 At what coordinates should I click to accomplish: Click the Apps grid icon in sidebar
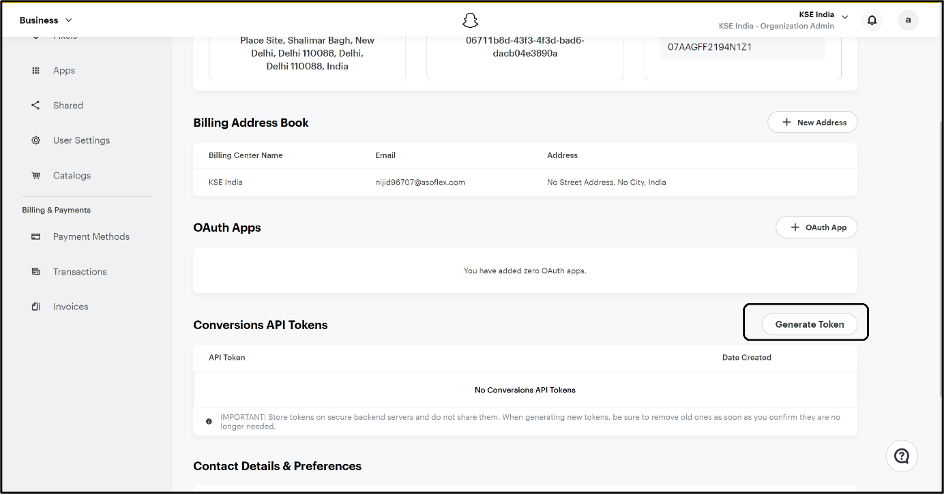click(x=36, y=71)
